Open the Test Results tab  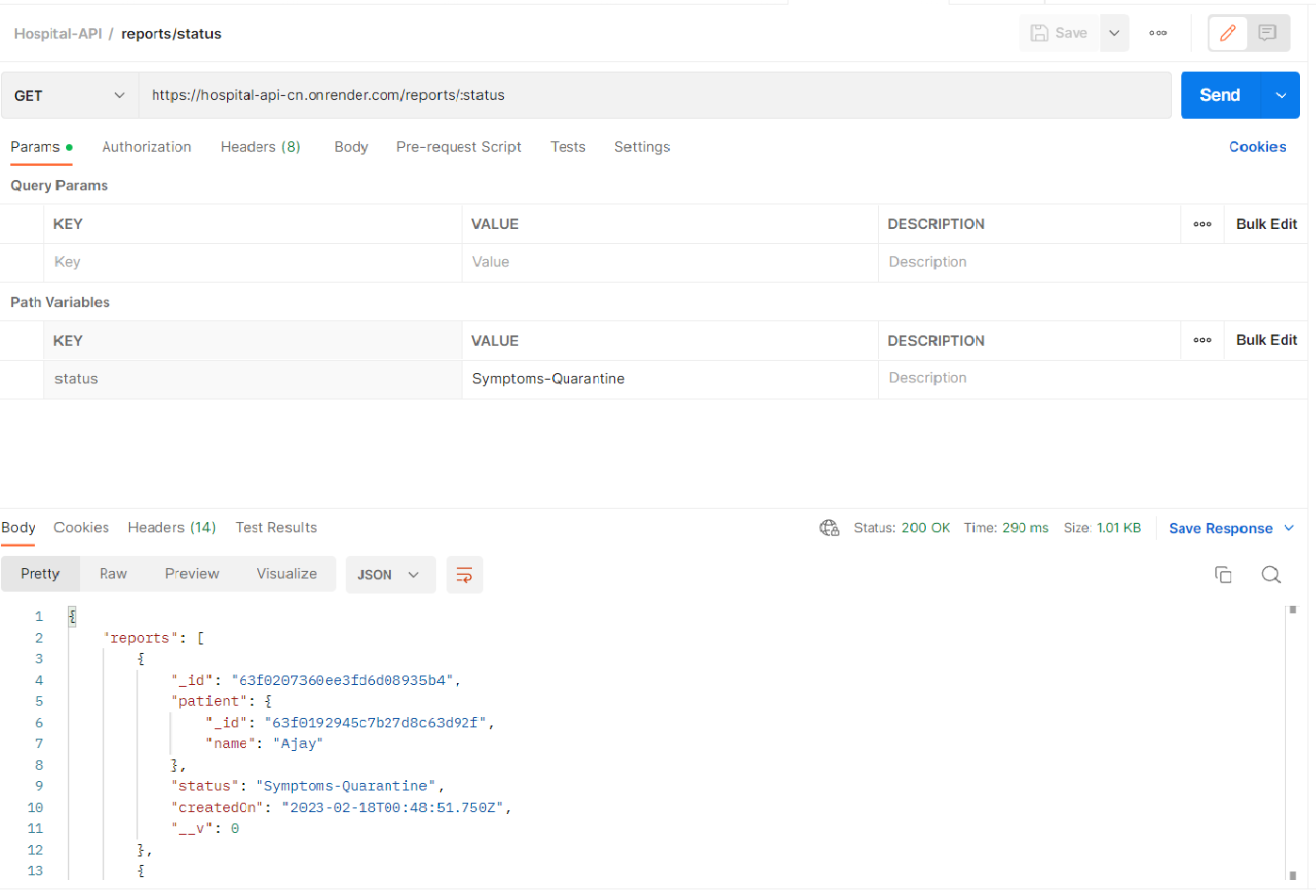tap(276, 528)
